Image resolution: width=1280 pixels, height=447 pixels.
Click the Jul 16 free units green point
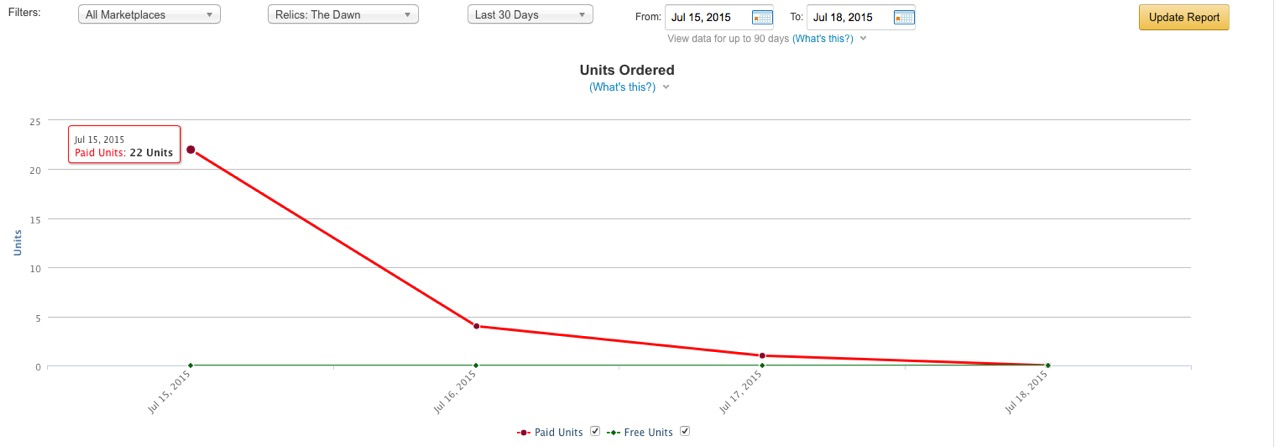click(476, 365)
